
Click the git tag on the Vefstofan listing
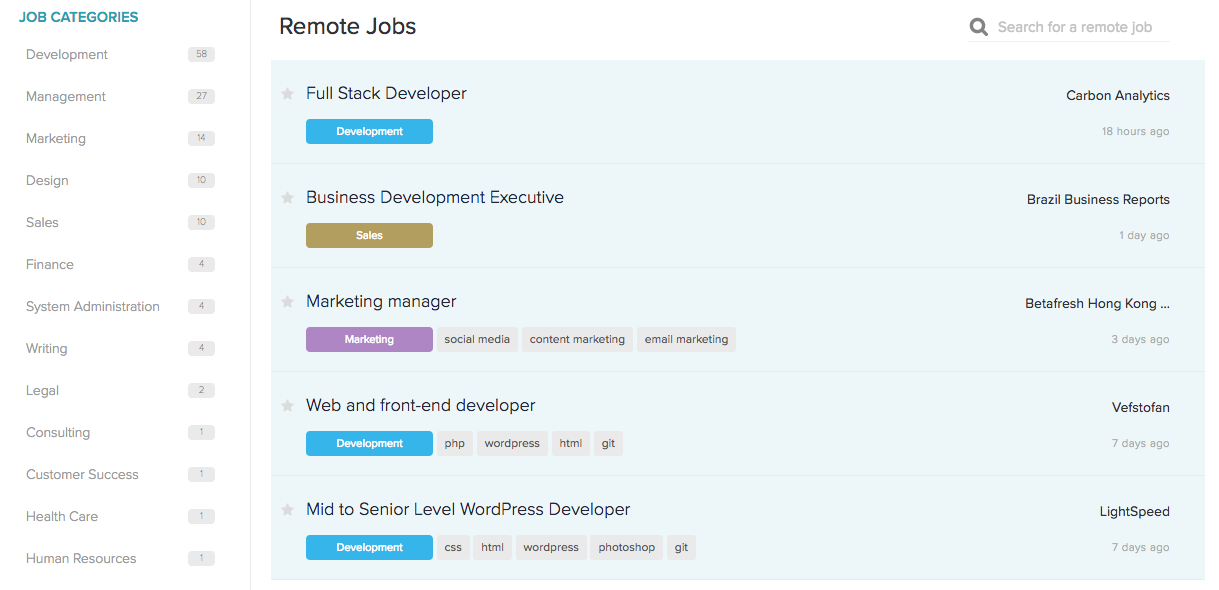[x=608, y=443]
